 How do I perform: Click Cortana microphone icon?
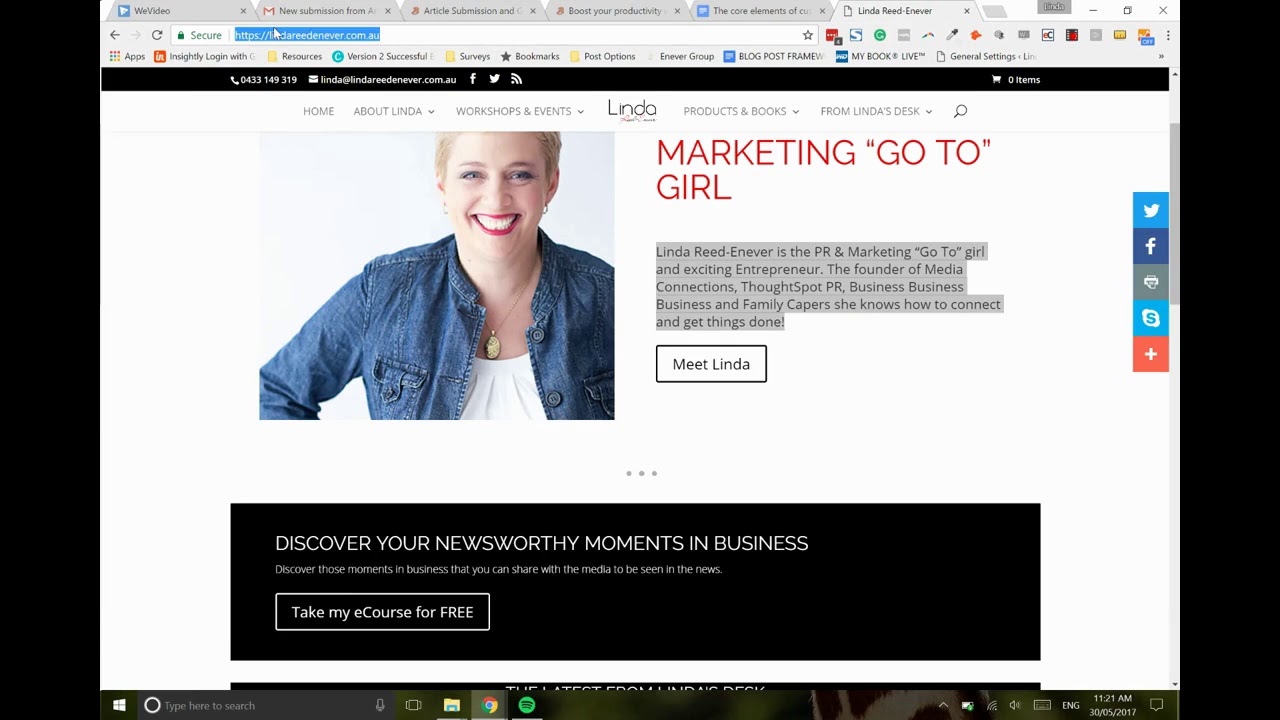[380, 705]
